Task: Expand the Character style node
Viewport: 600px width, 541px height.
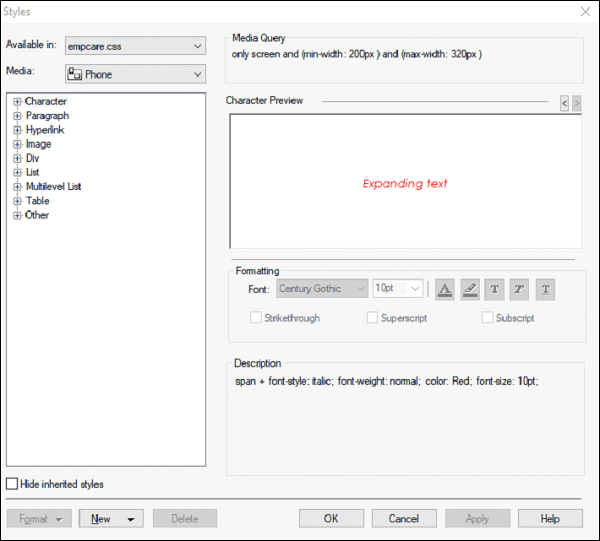Action: [x=17, y=101]
